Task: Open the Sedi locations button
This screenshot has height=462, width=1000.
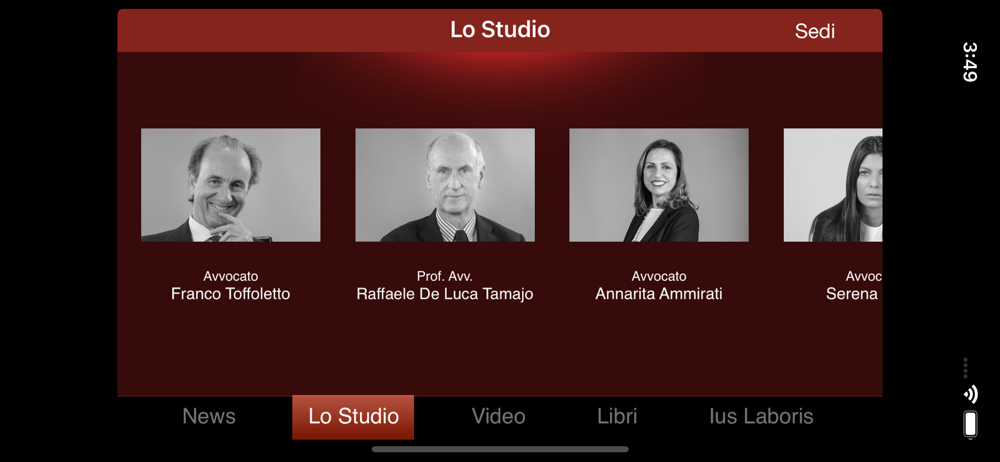Action: click(814, 31)
